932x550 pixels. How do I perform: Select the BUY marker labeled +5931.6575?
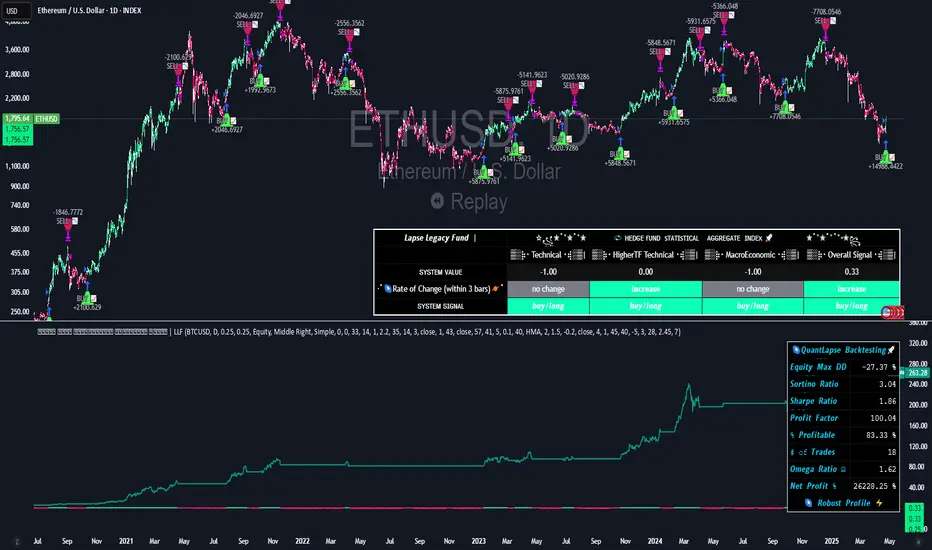pos(673,113)
